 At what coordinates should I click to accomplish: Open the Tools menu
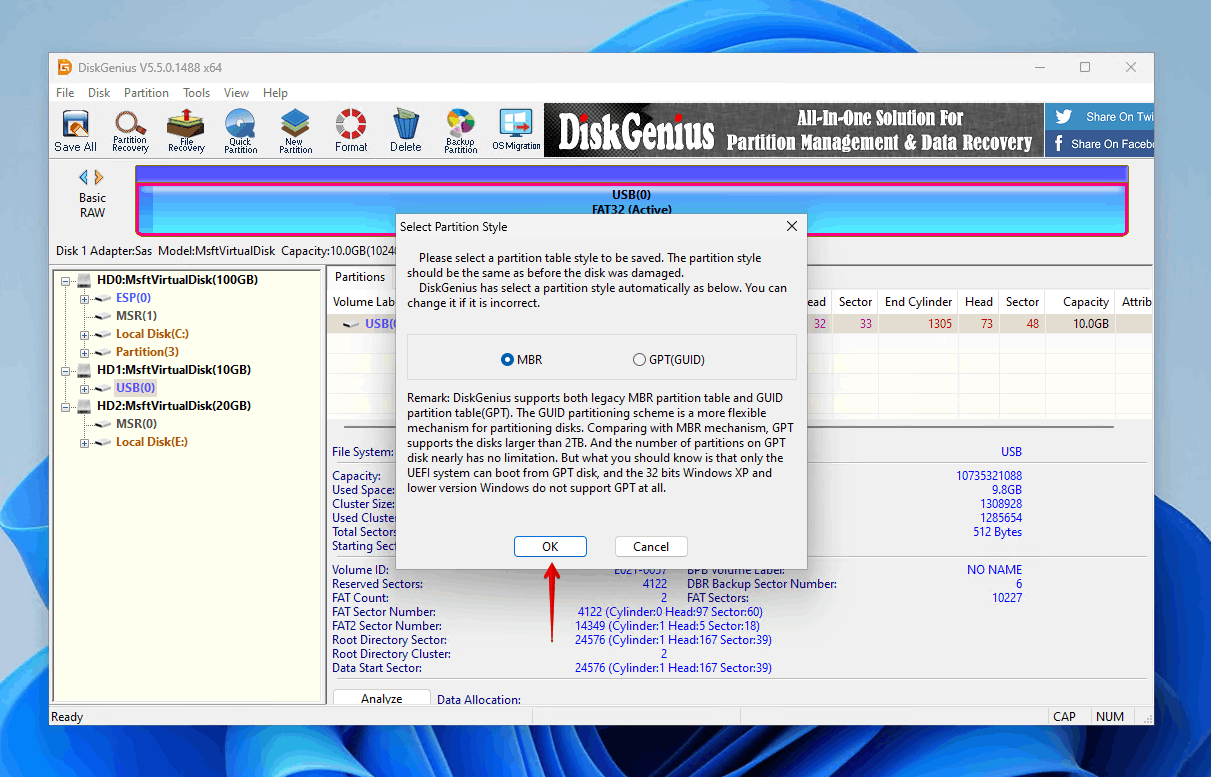pos(196,93)
